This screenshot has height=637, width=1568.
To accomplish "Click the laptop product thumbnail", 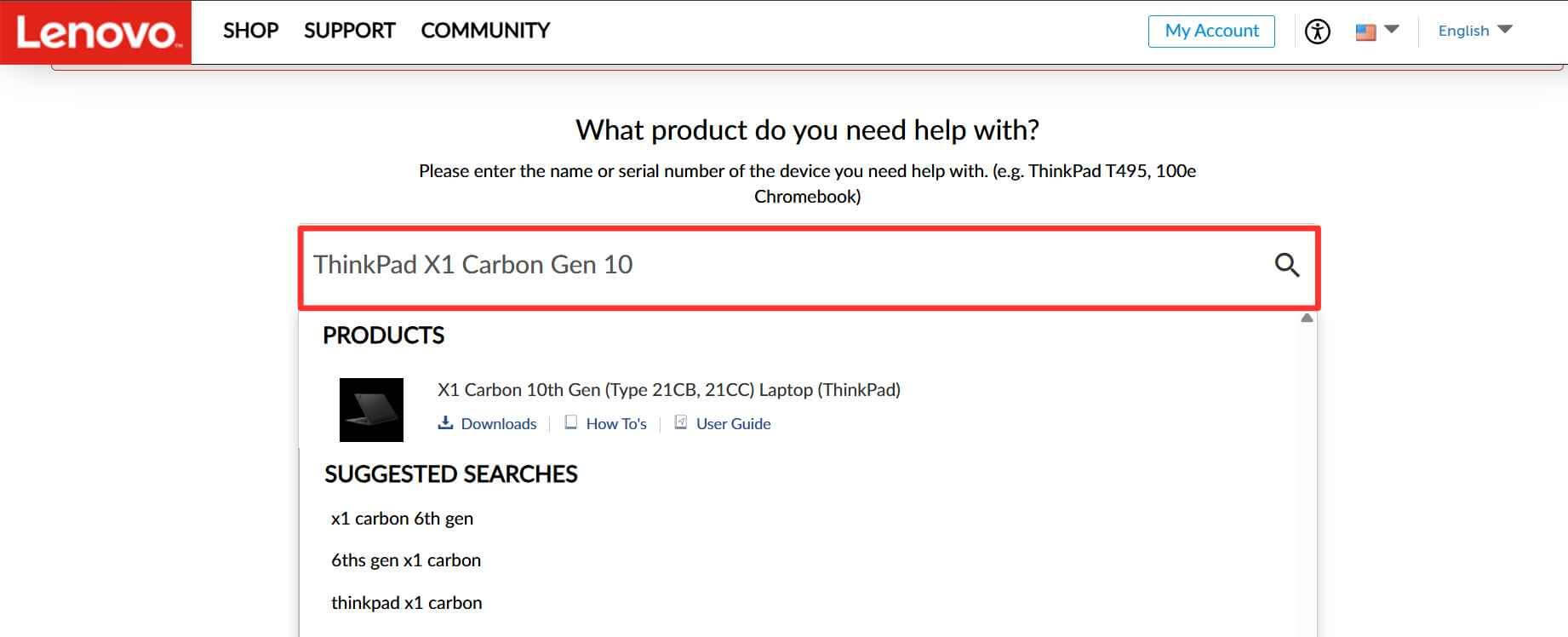I will pos(372,410).
